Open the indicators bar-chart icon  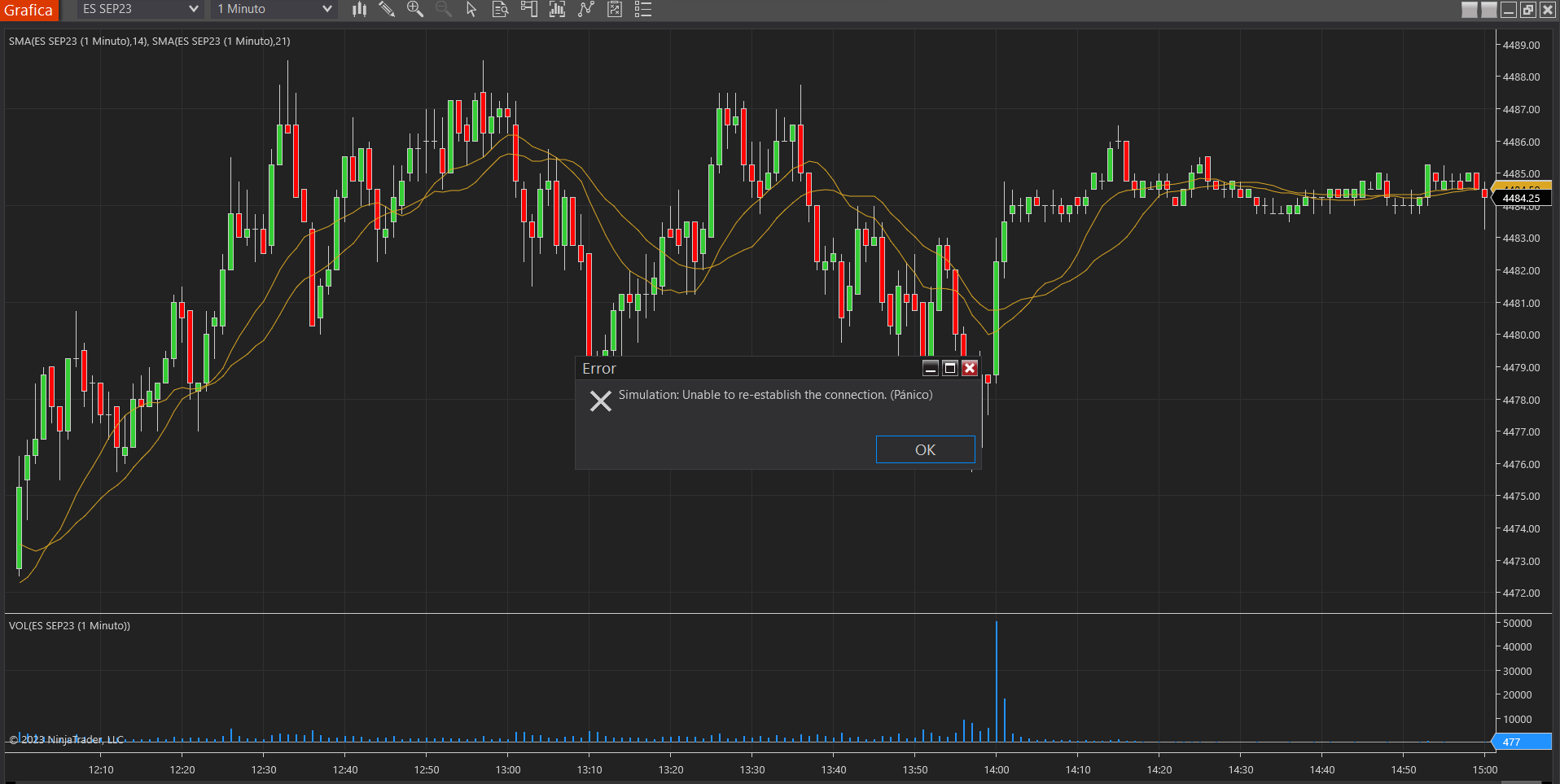pos(558,9)
